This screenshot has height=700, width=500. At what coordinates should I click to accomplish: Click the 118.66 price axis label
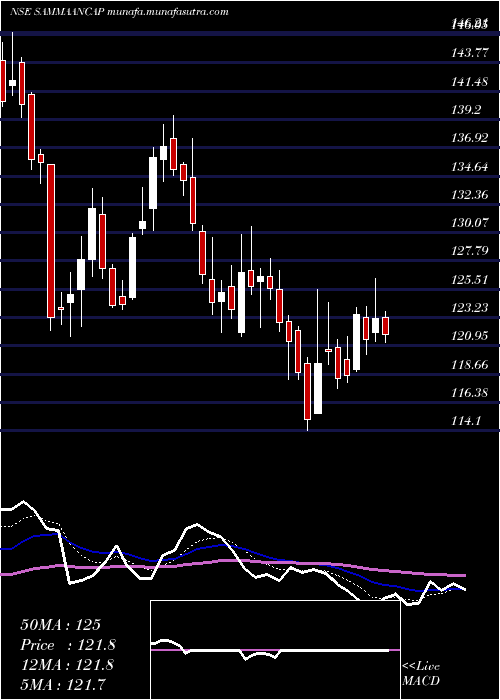[468, 364]
